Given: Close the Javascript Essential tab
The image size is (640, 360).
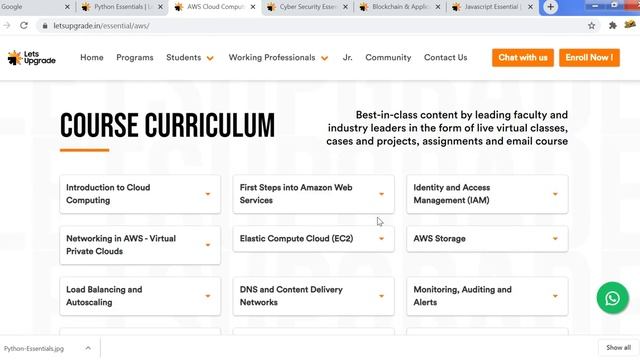Looking at the screenshot, I should (530, 7).
